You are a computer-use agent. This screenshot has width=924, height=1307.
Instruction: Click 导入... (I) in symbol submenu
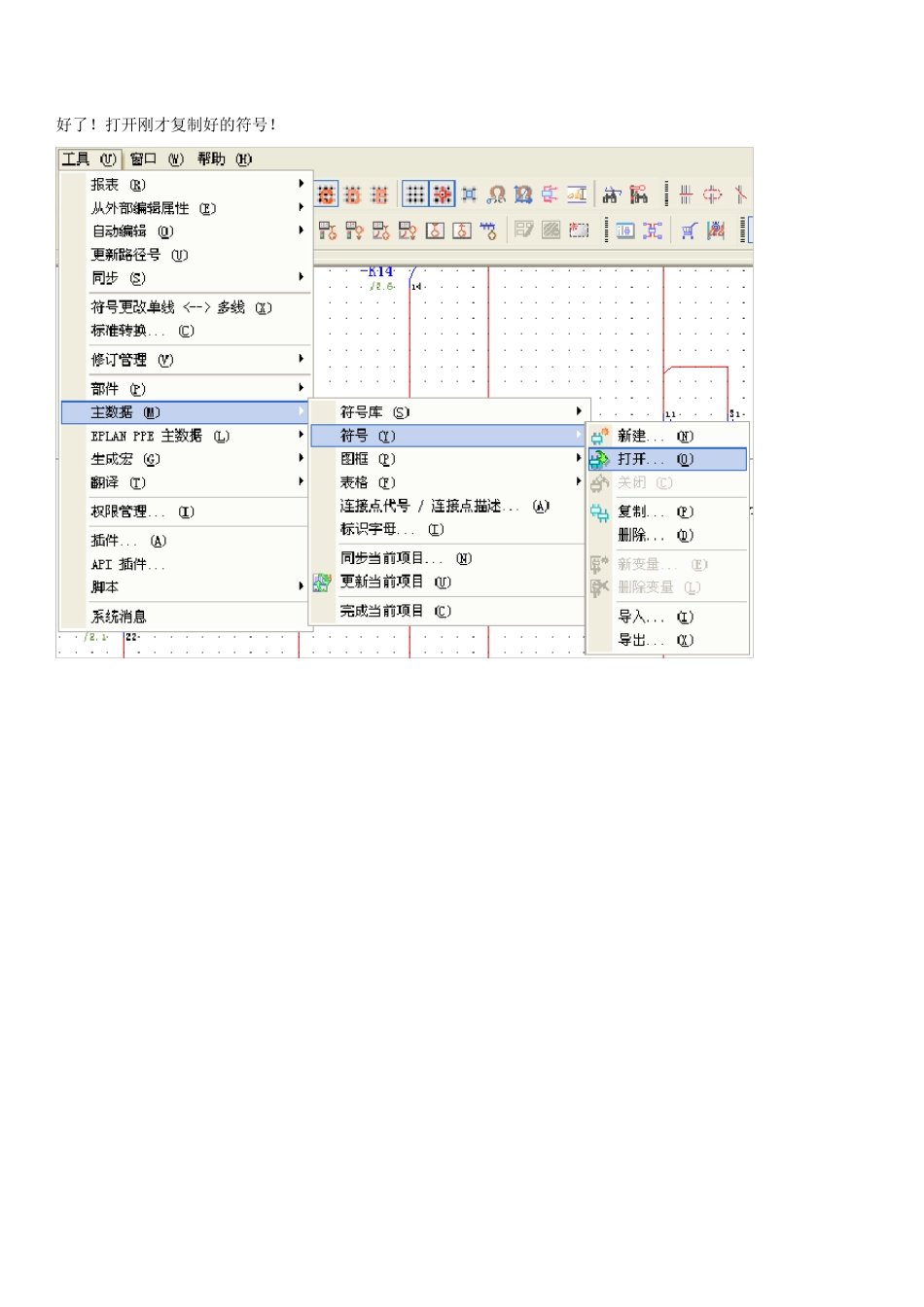667,617
